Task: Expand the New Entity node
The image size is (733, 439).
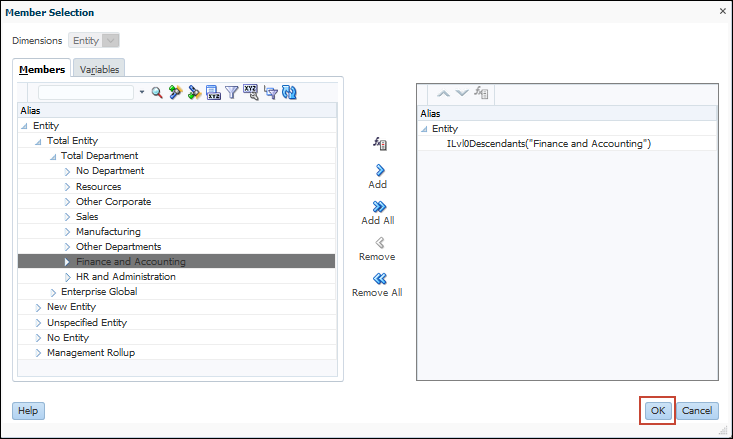Action: click(x=38, y=308)
